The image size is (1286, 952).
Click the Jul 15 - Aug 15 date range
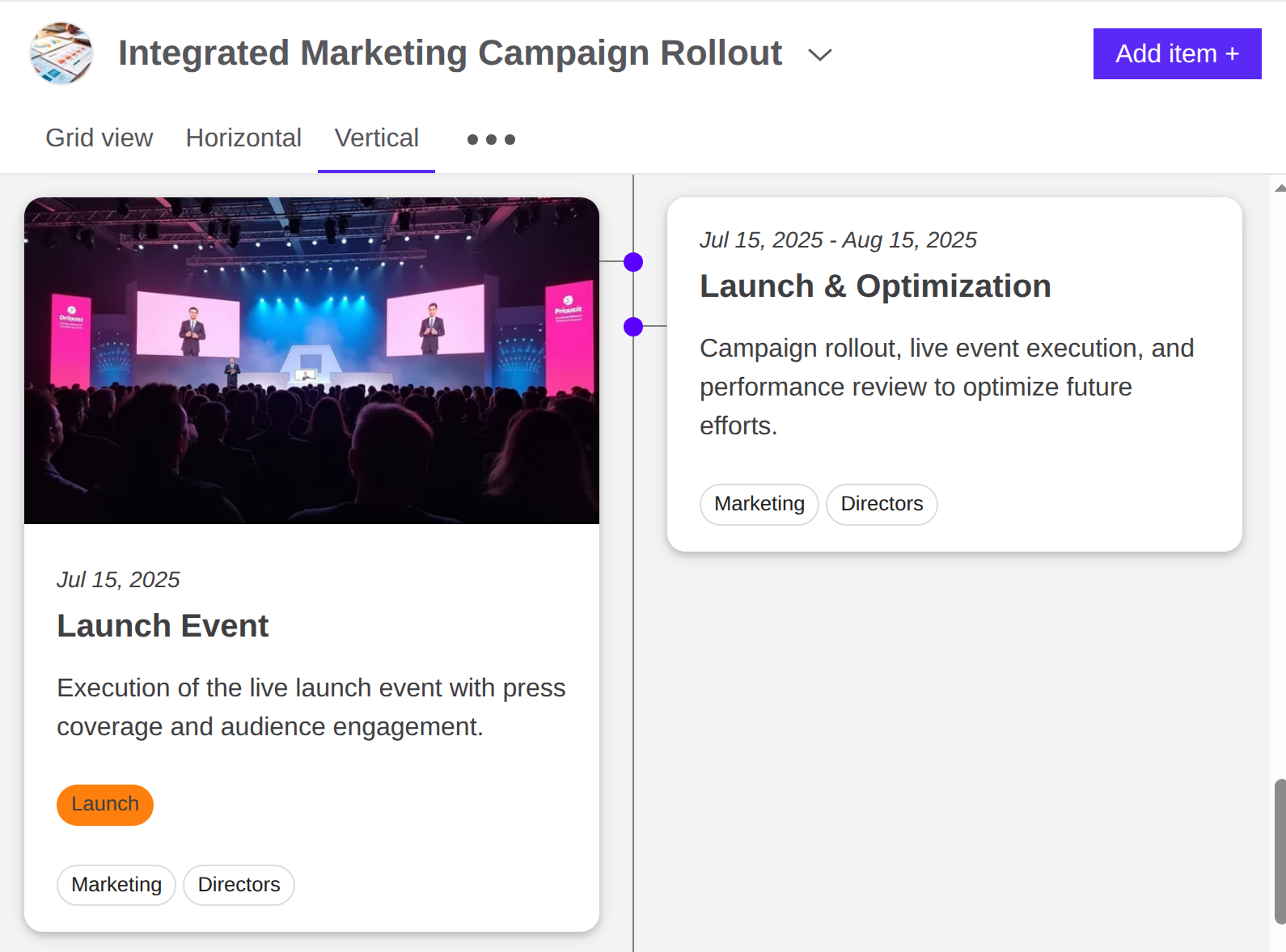[x=838, y=240]
